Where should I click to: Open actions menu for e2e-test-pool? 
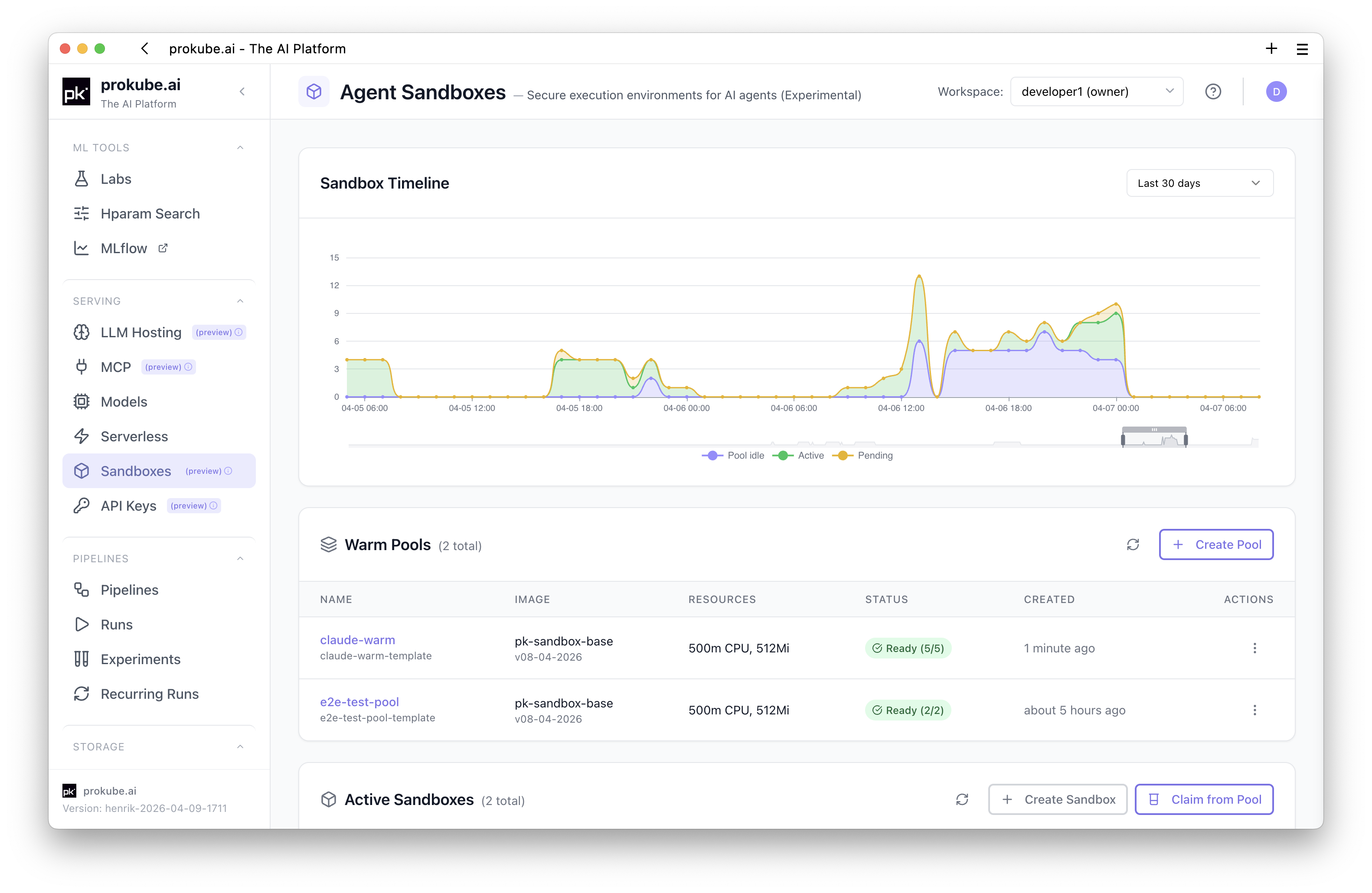pos(1254,710)
